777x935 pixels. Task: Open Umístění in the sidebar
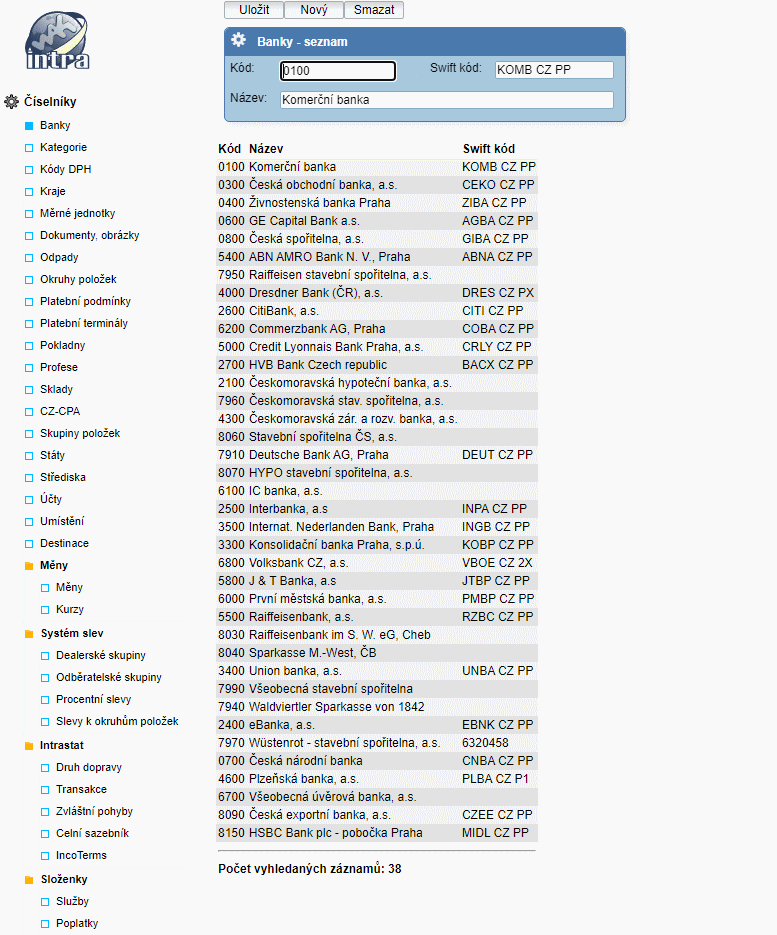coord(62,521)
